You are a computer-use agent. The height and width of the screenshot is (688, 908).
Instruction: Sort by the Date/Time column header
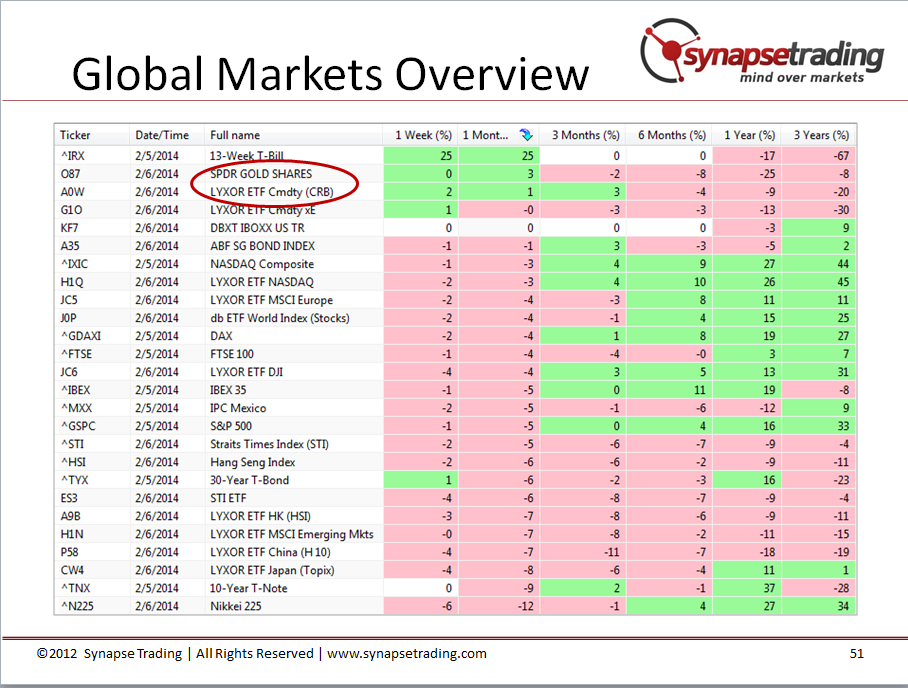pyautogui.click(x=167, y=135)
